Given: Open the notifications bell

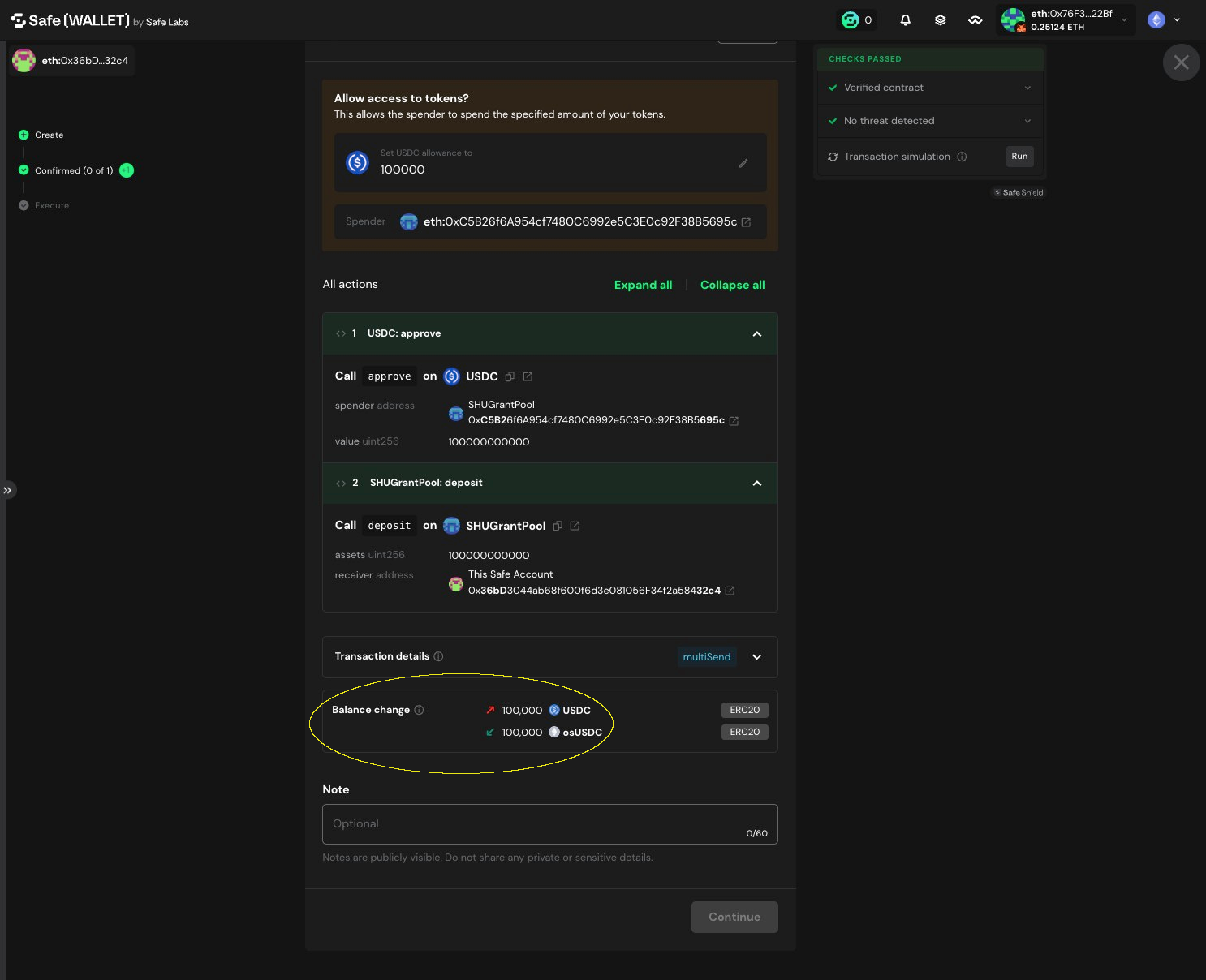Looking at the screenshot, I should (905, 20).
